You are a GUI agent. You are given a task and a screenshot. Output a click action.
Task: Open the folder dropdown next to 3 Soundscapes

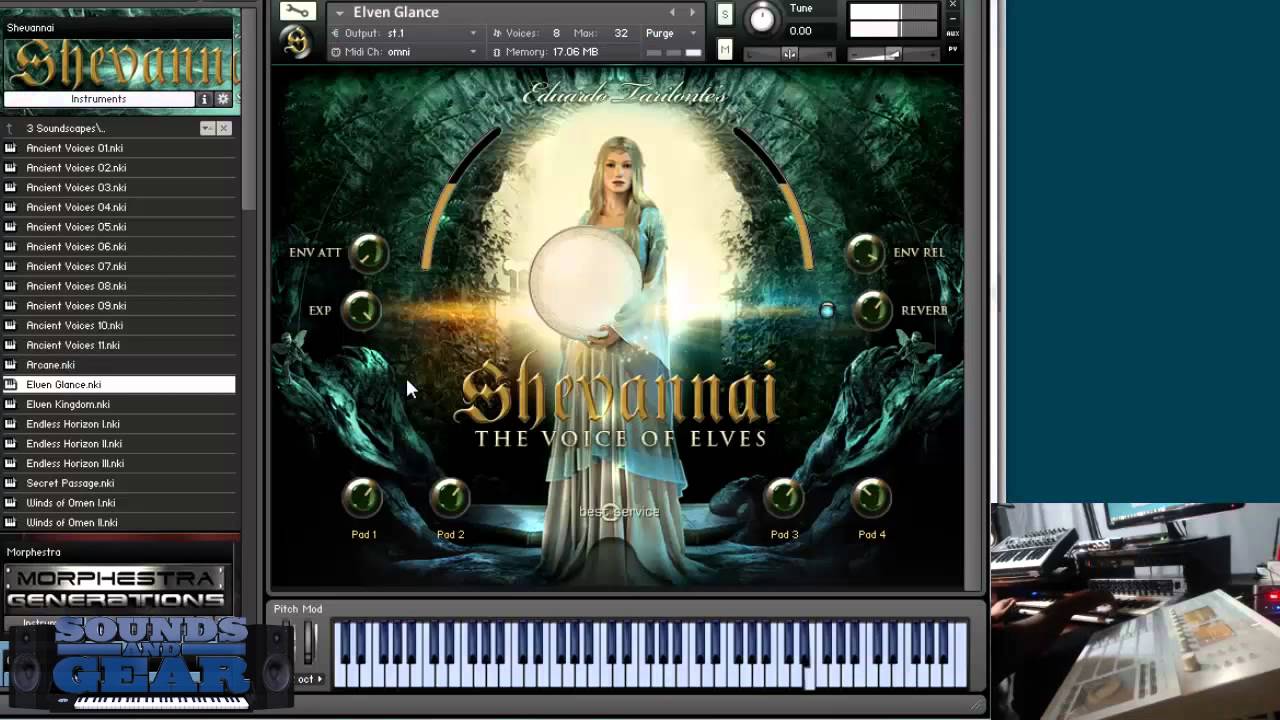point(207,128)
